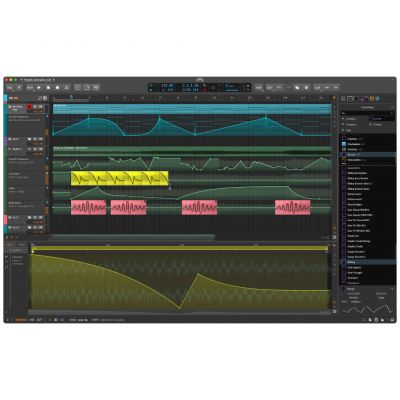Click the arranger horizontal scrollbar
This screenshot has height=400, width=400.
(x=133, y=236)
